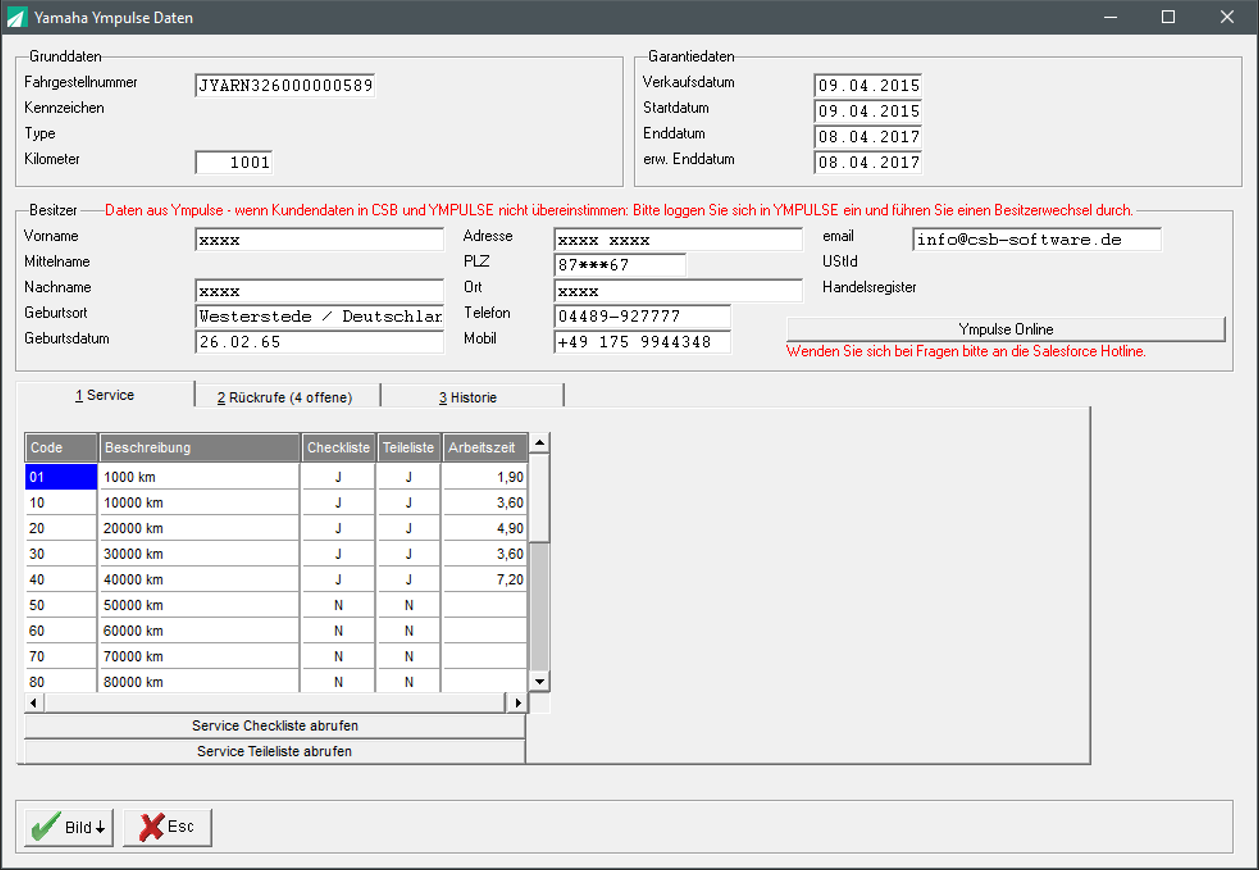Select the 10000 km service row
This screenshot has height=870, width=1259.
(276, 503)
